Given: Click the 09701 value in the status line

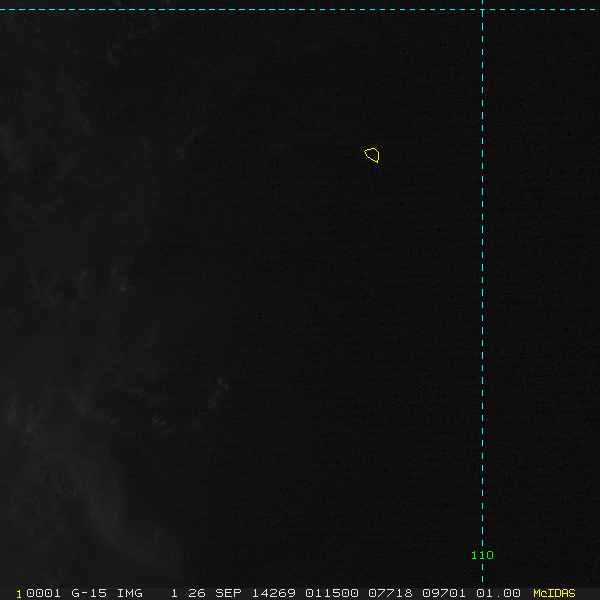Looking at the screenshot, I should [444, 593].
